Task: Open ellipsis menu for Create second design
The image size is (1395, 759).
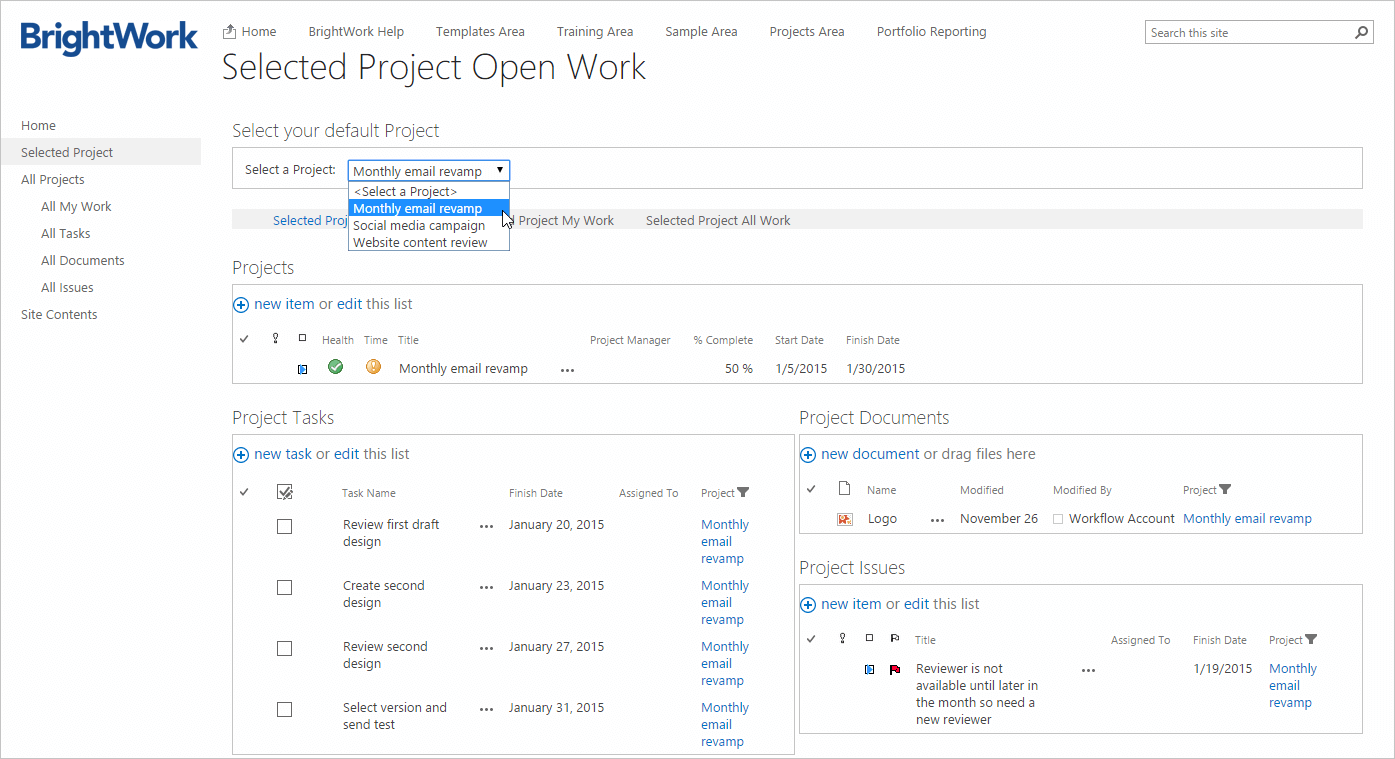Action: 486,587
